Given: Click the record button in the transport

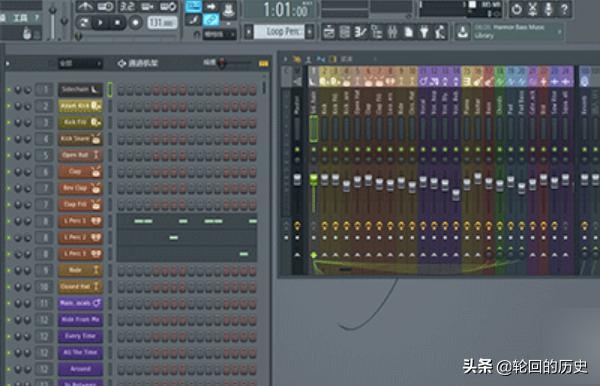Looking at the screenshot, I should point(135,23).
